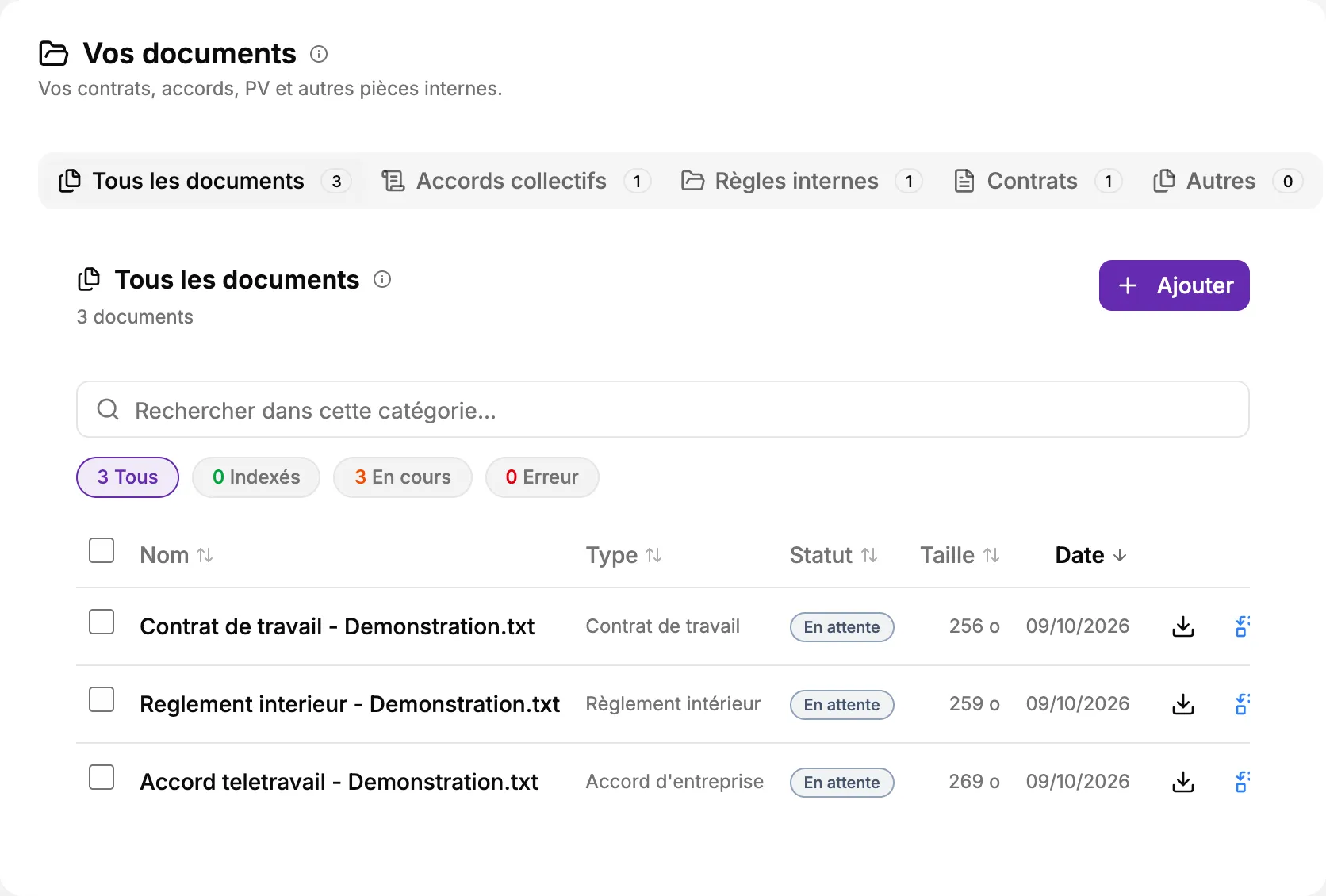
Task: Filter by the 3 Tous chip
Action: (128, 477)
